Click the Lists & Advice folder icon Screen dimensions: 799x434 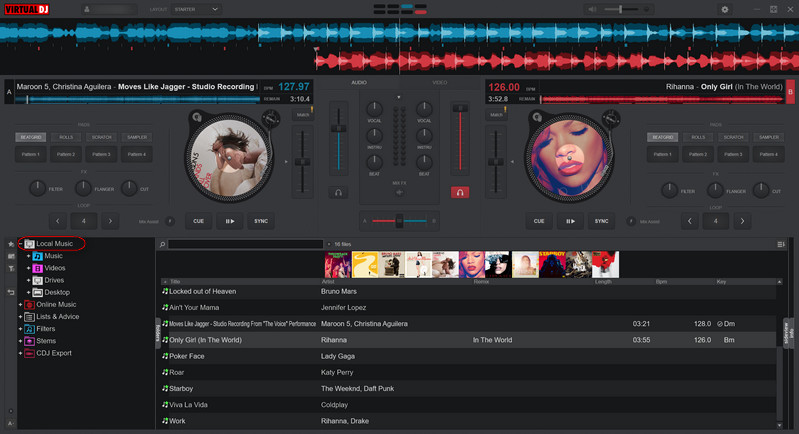pyautogui.click(x=30, y=317)
